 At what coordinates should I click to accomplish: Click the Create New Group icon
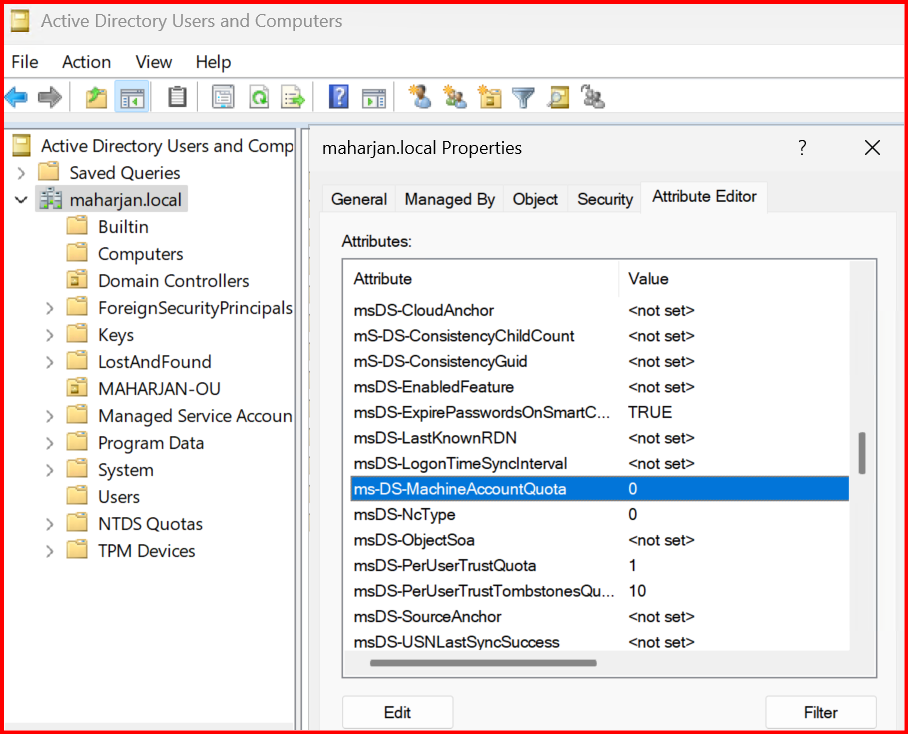[x=455, y=97]
